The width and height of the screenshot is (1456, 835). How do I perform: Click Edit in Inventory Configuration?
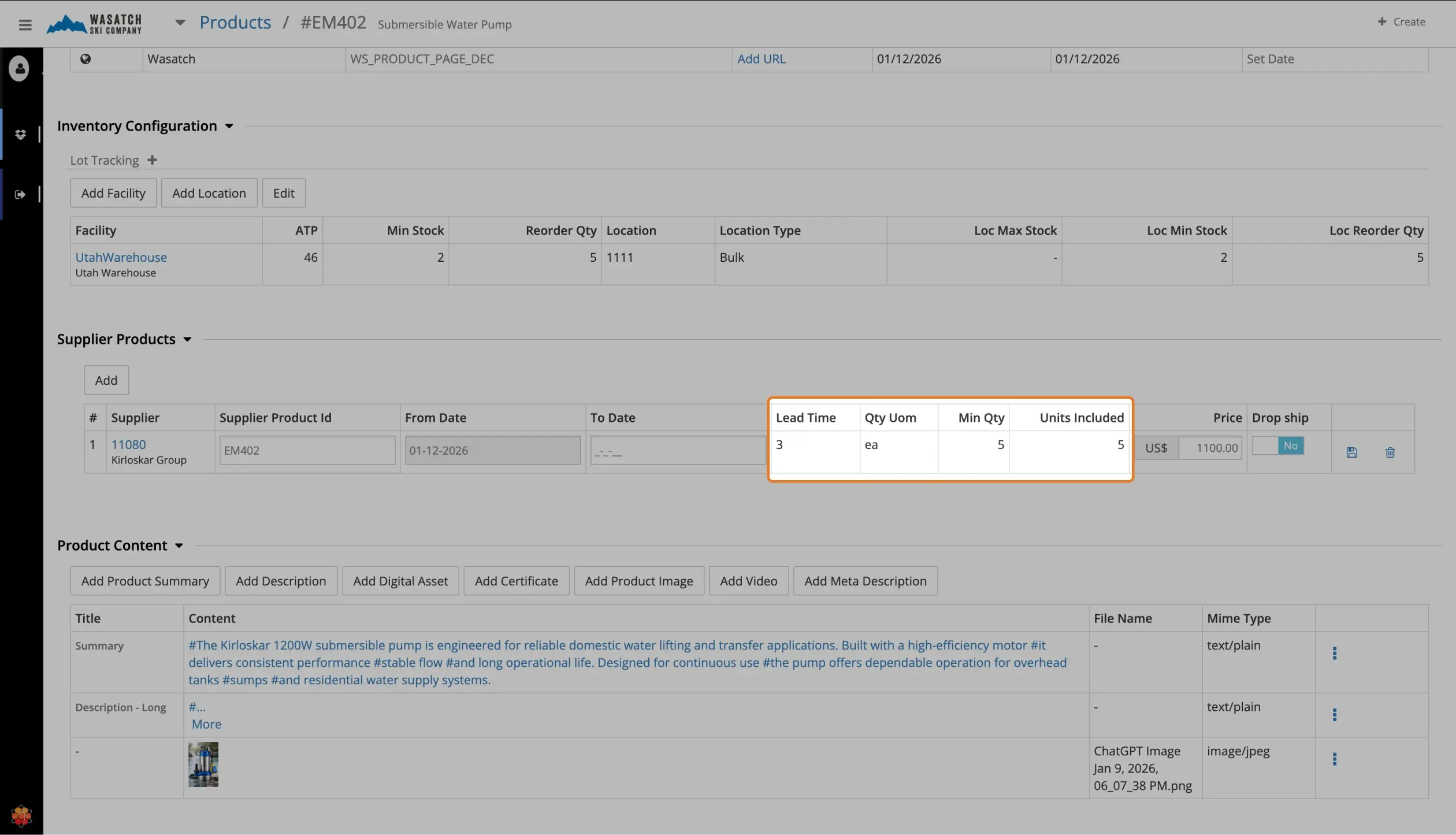click(284, 193)
